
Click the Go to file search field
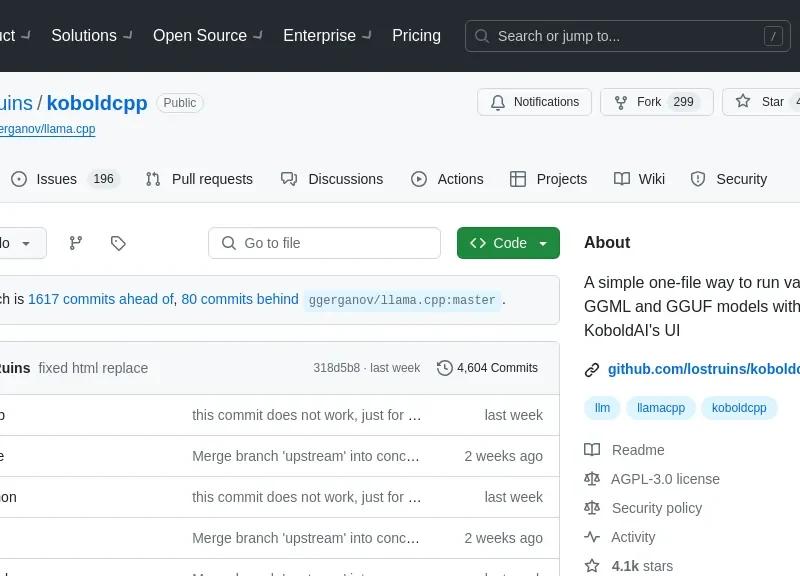coord(325,243)
